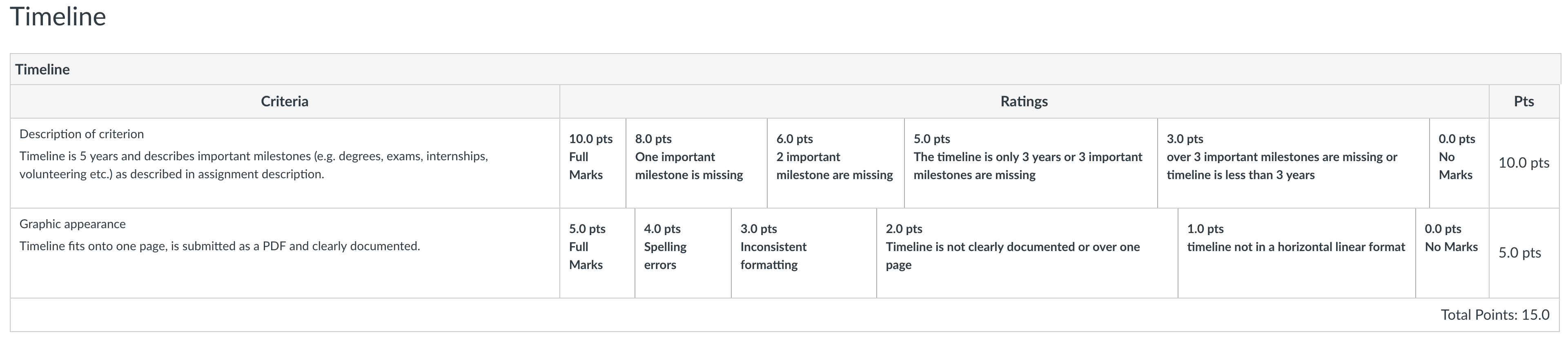The width and height of the screenshot is (1568, 341).
Task: Select the 1.0 pts not horizontal linear format rating
Action: point(1297,253)
